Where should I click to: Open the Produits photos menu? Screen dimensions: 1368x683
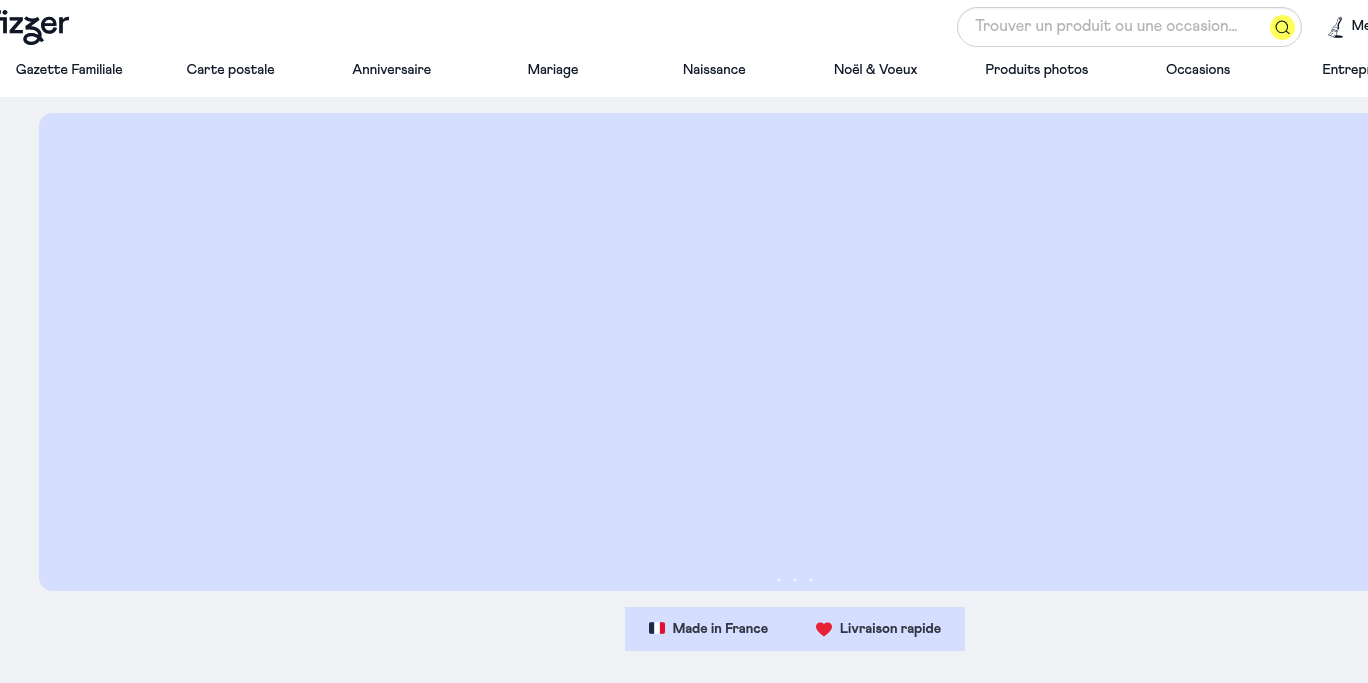click(x=1037, y=70)
